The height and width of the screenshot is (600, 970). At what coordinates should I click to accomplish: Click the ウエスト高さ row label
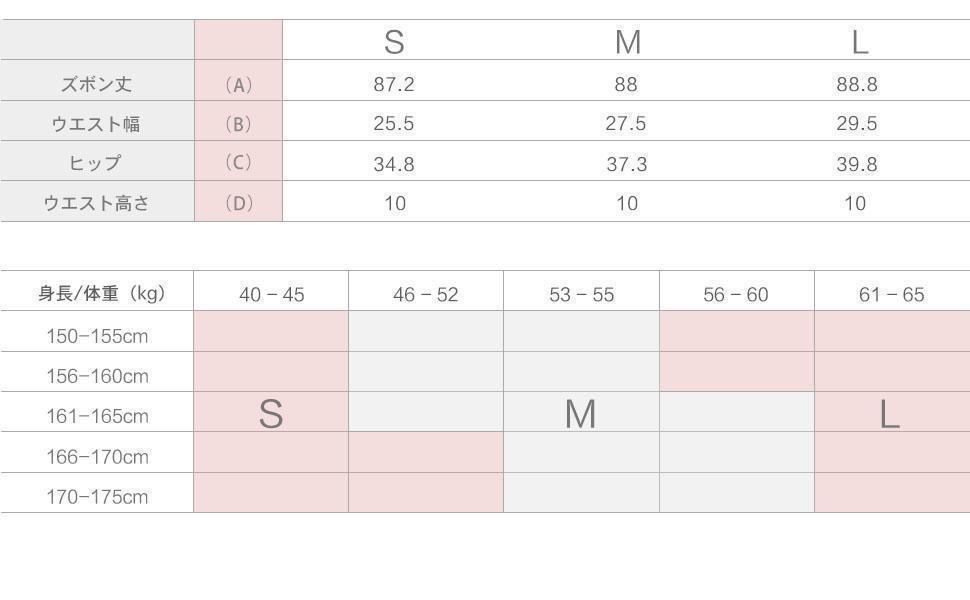pos(97,203)
